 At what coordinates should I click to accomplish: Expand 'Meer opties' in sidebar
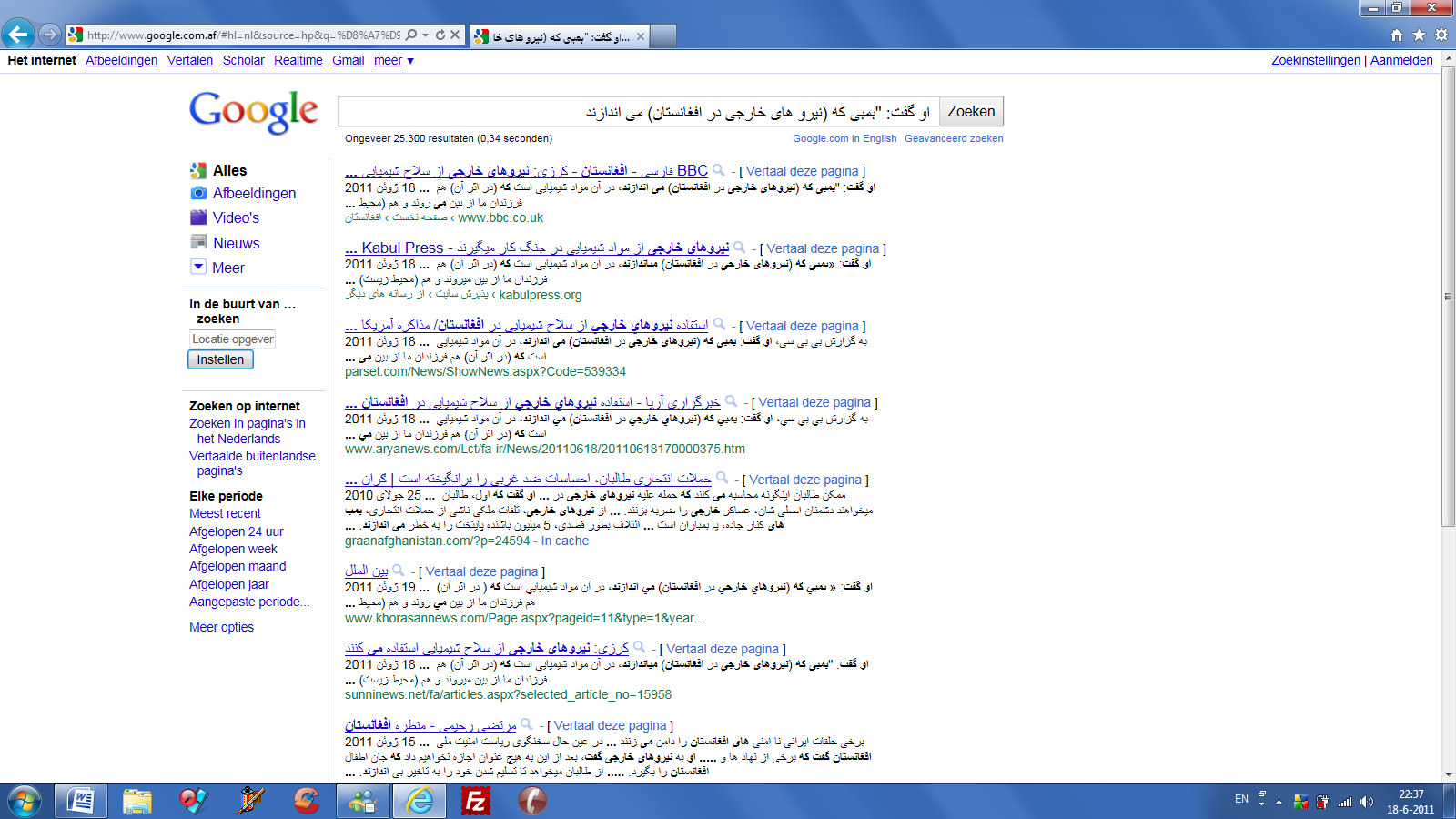click(x=221, y=627)
